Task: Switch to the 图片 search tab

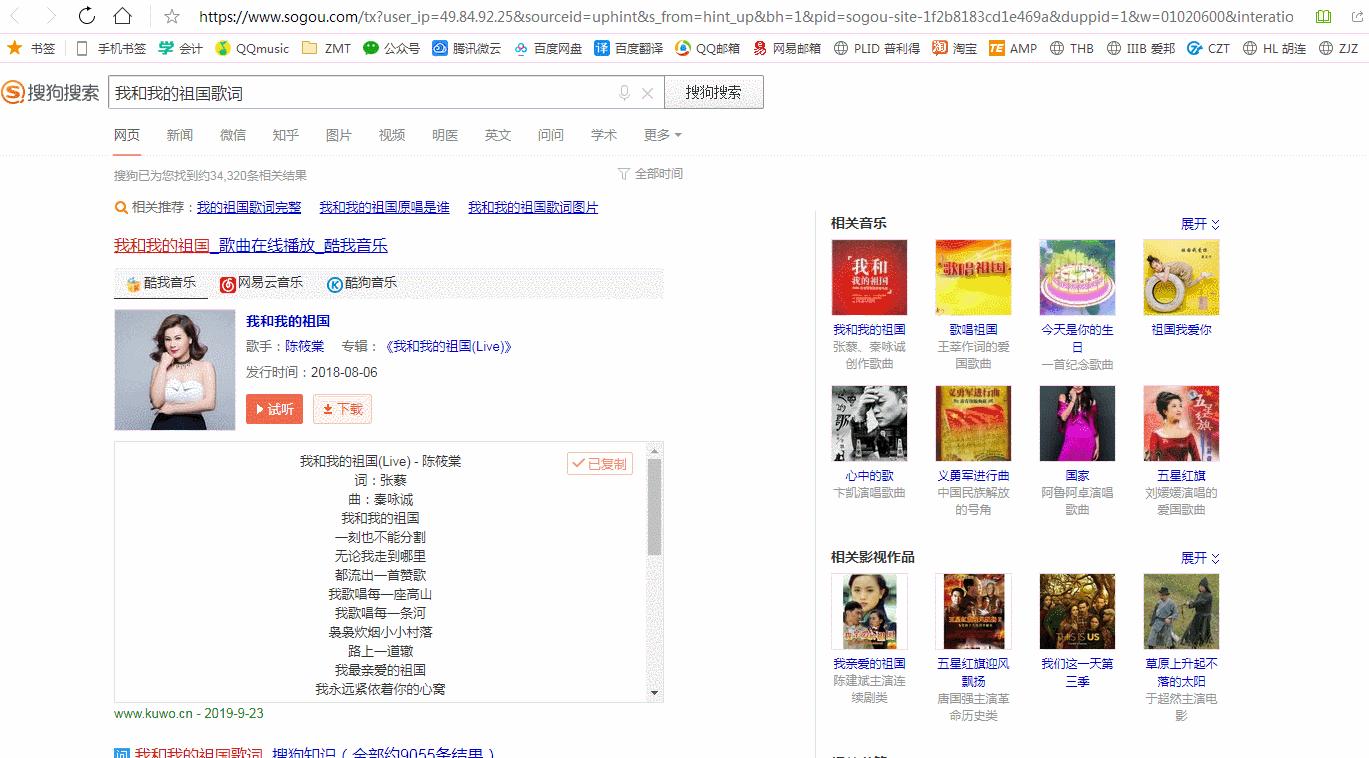Action: 339,135
